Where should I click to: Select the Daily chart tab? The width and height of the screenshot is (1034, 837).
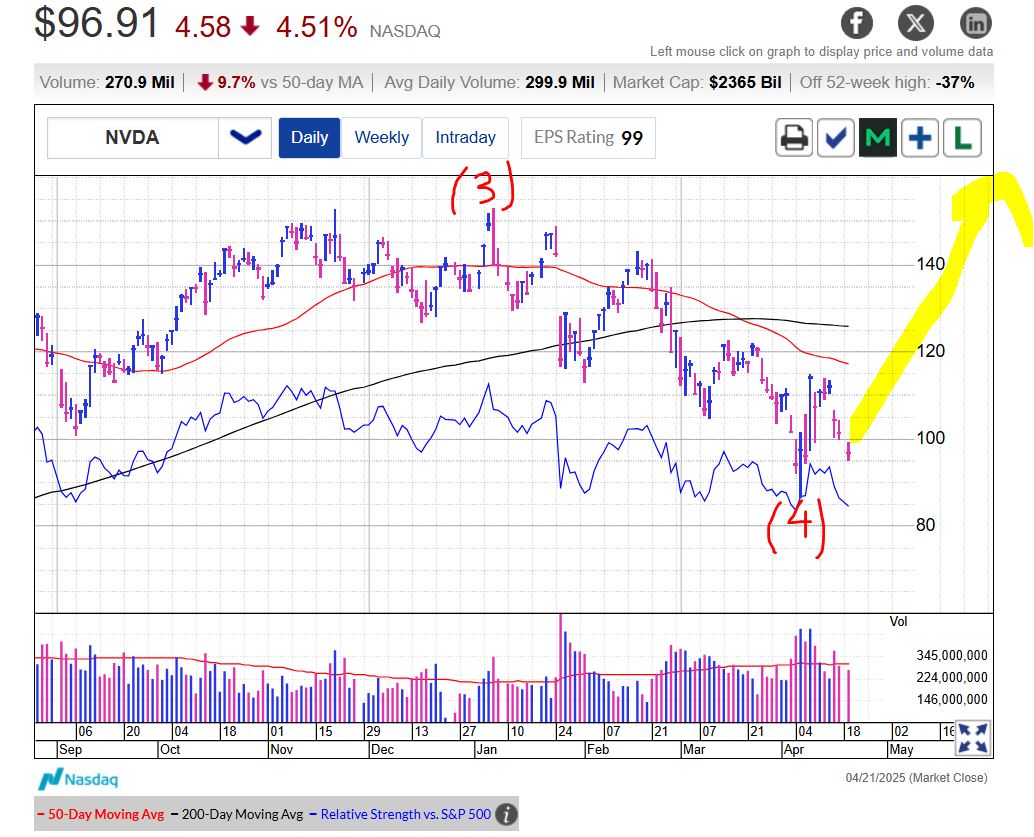[x=309, y=137]
